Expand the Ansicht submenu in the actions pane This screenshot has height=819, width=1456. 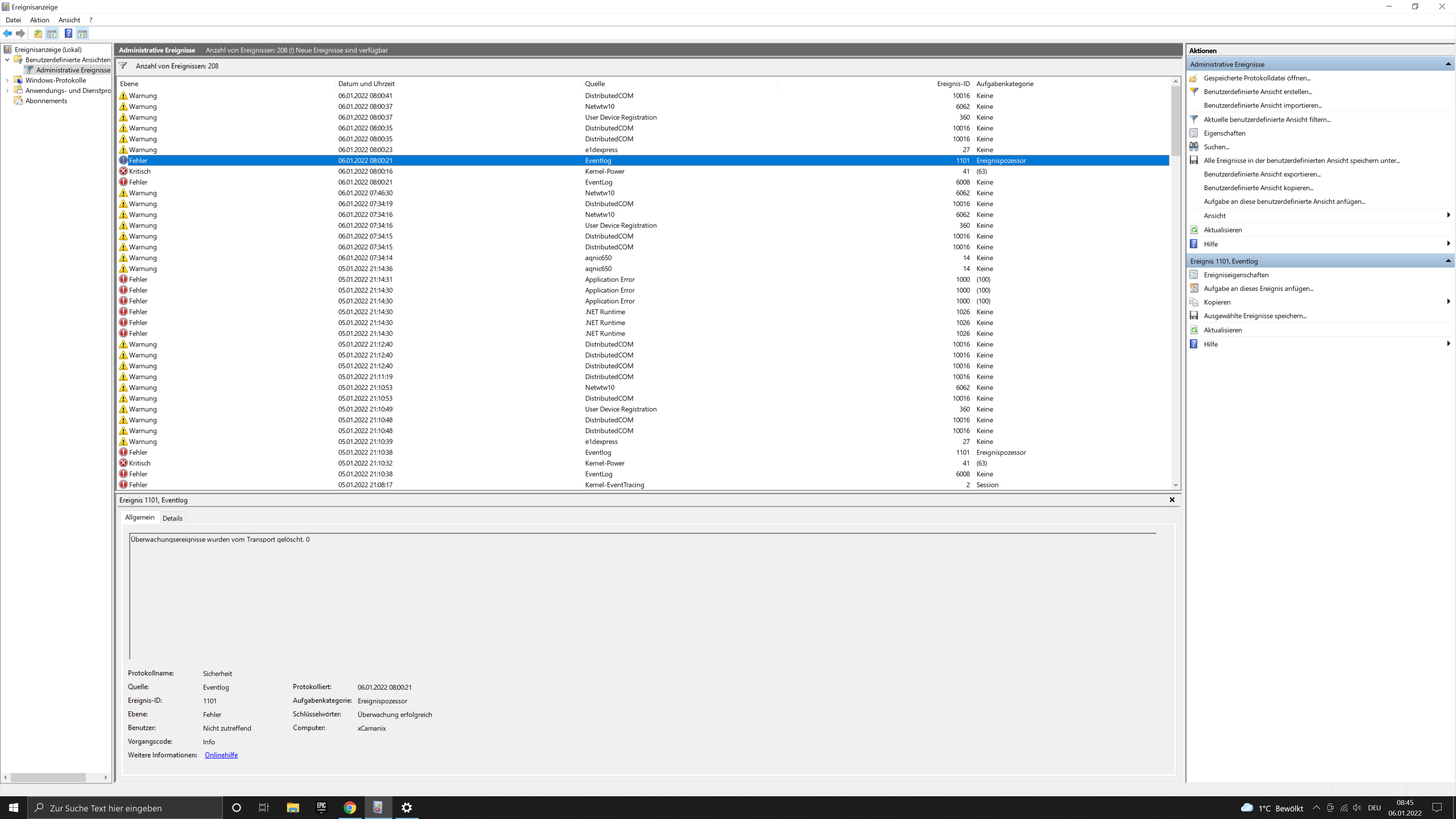(x=1448, y=215)
